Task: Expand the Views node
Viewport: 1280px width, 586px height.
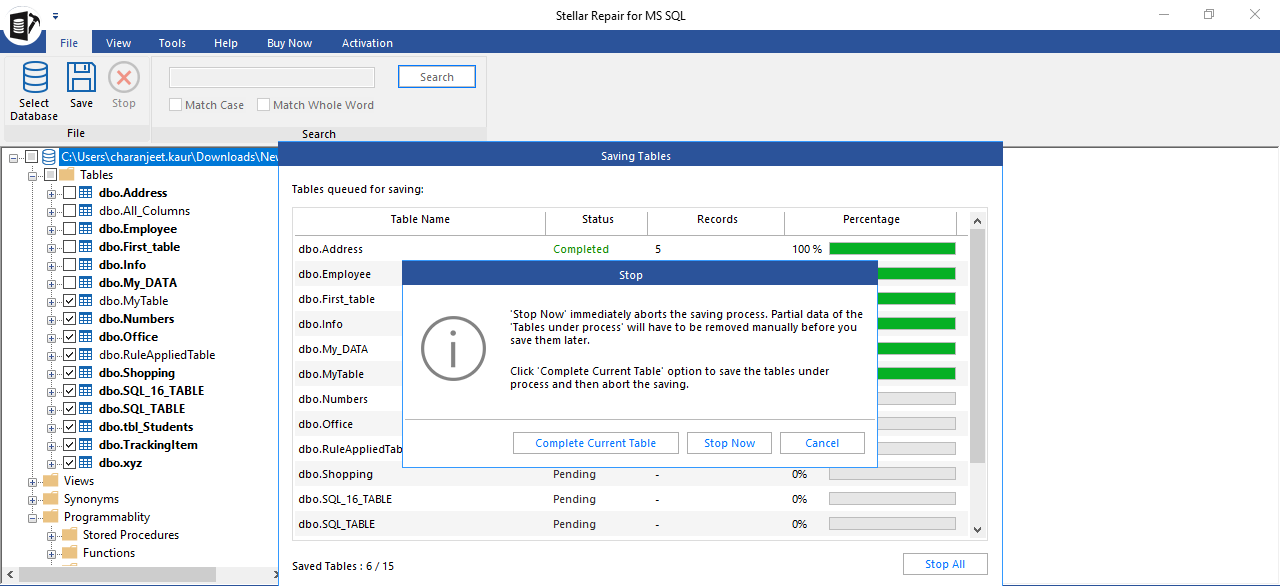Action: click(32, 481)
